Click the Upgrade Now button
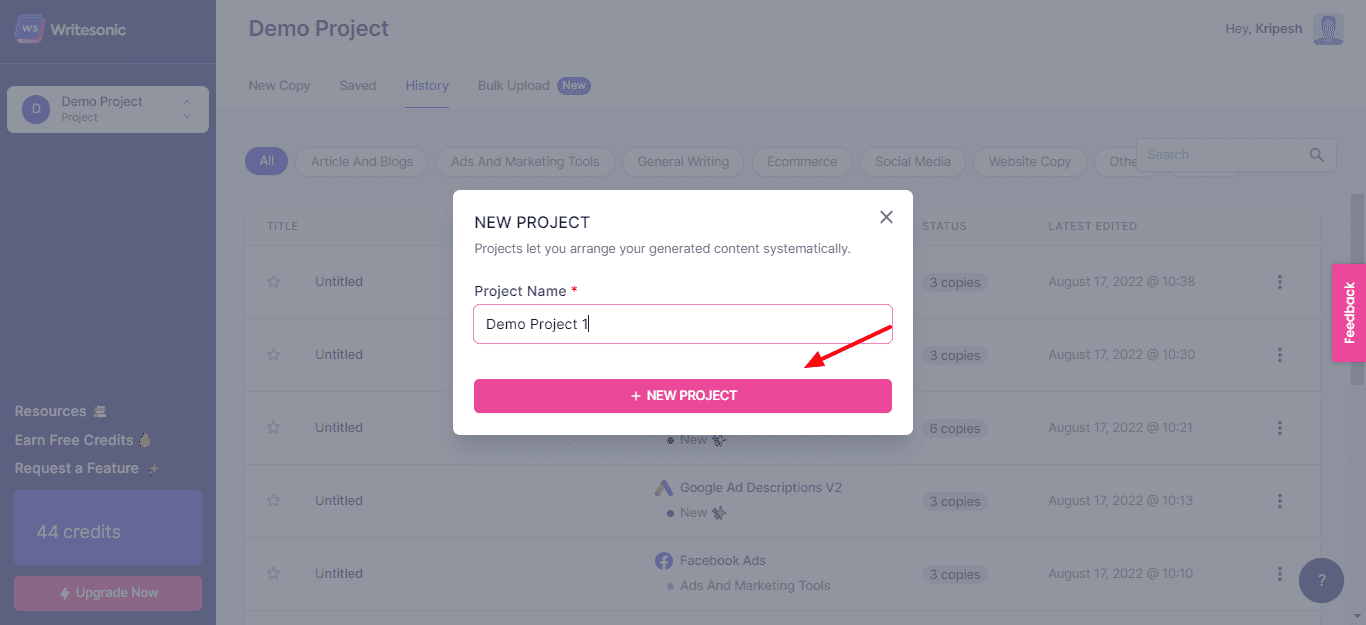Viewport: 1366px width, 625px height. click(108, 593)
